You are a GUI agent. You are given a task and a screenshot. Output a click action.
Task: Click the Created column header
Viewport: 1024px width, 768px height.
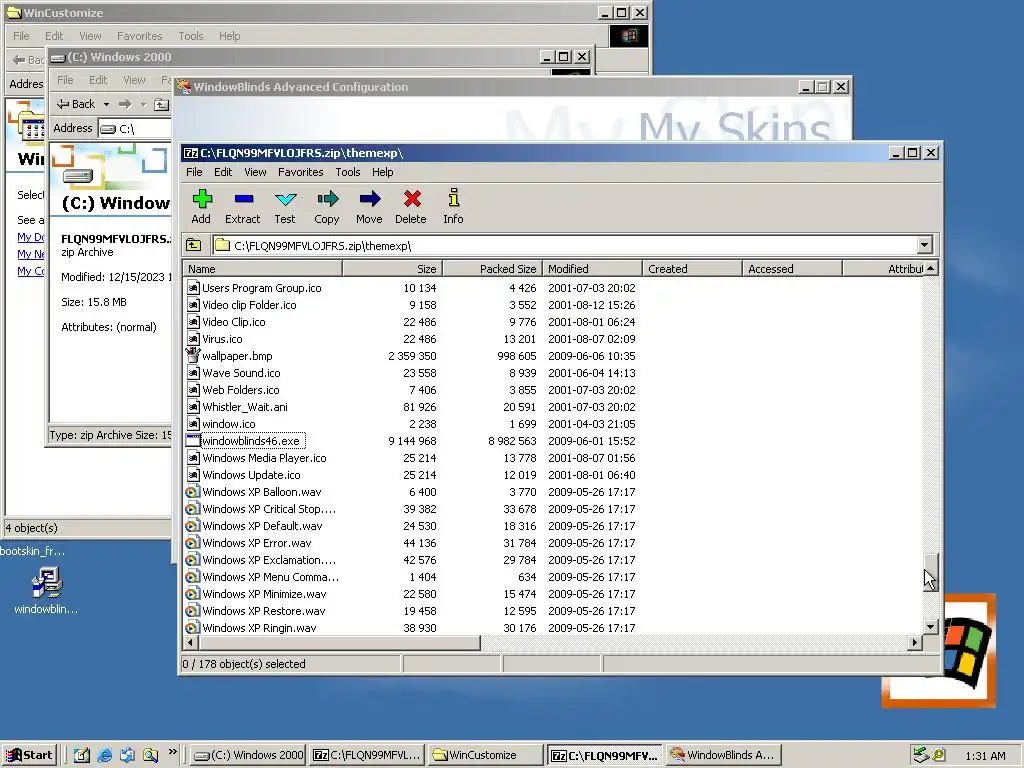point(692,268)
